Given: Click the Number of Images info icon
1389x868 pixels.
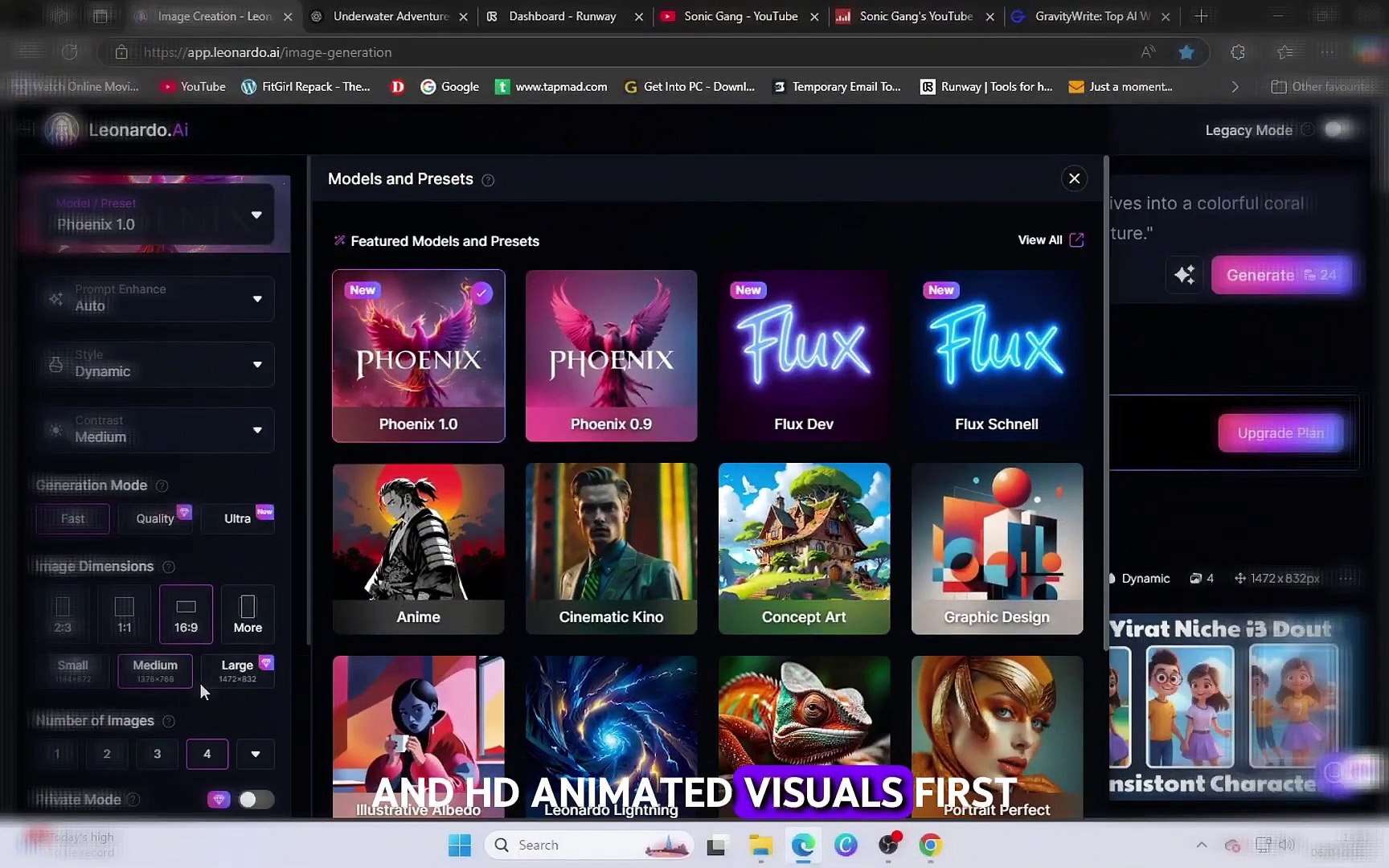Looking at the screenshot, I should (170, 722).
